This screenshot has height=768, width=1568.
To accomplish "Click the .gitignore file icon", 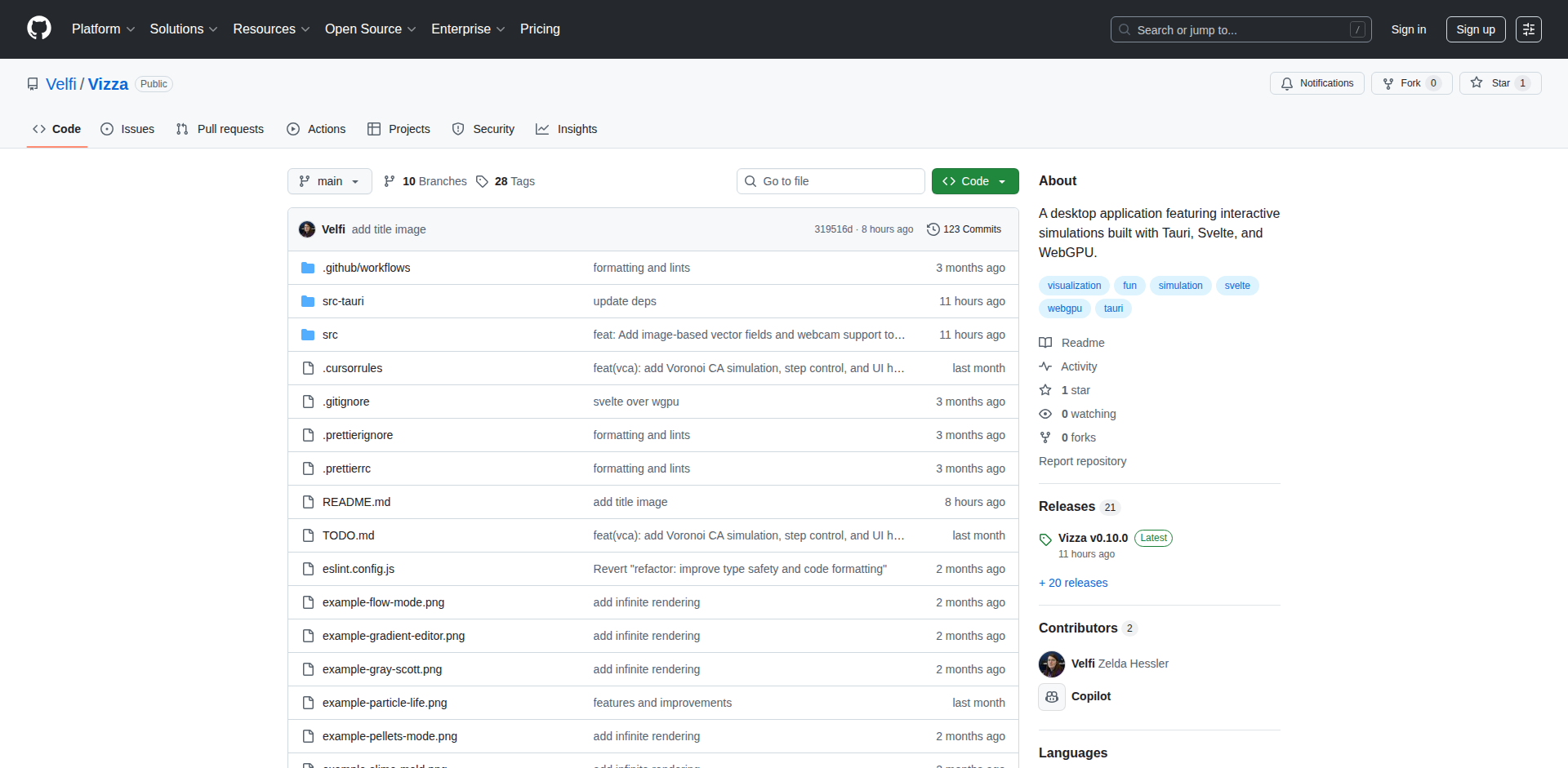I will click(x=308, y=402).
